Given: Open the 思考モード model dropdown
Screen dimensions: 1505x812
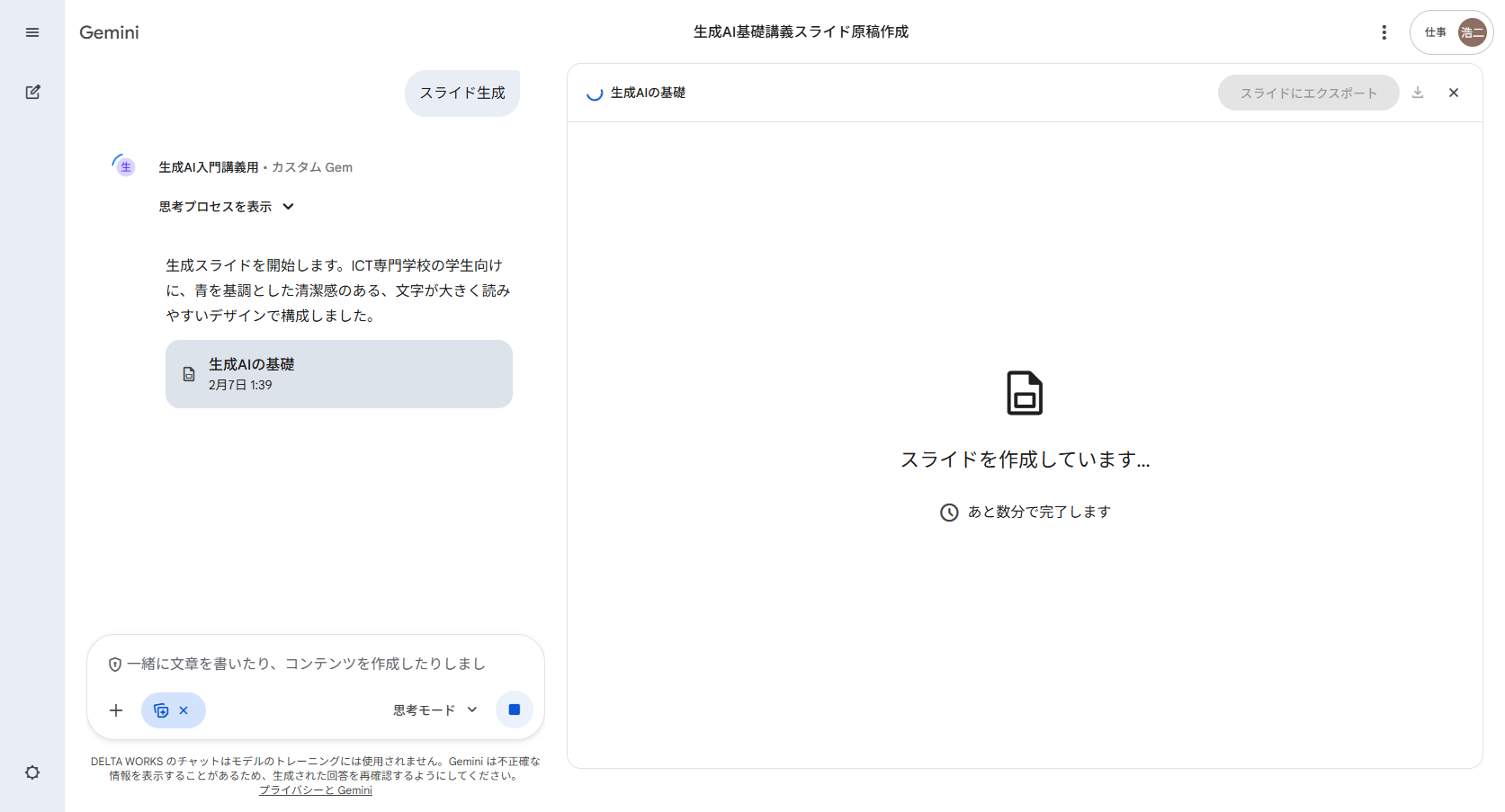Looking at the screenshot, I should coord(434,710).
